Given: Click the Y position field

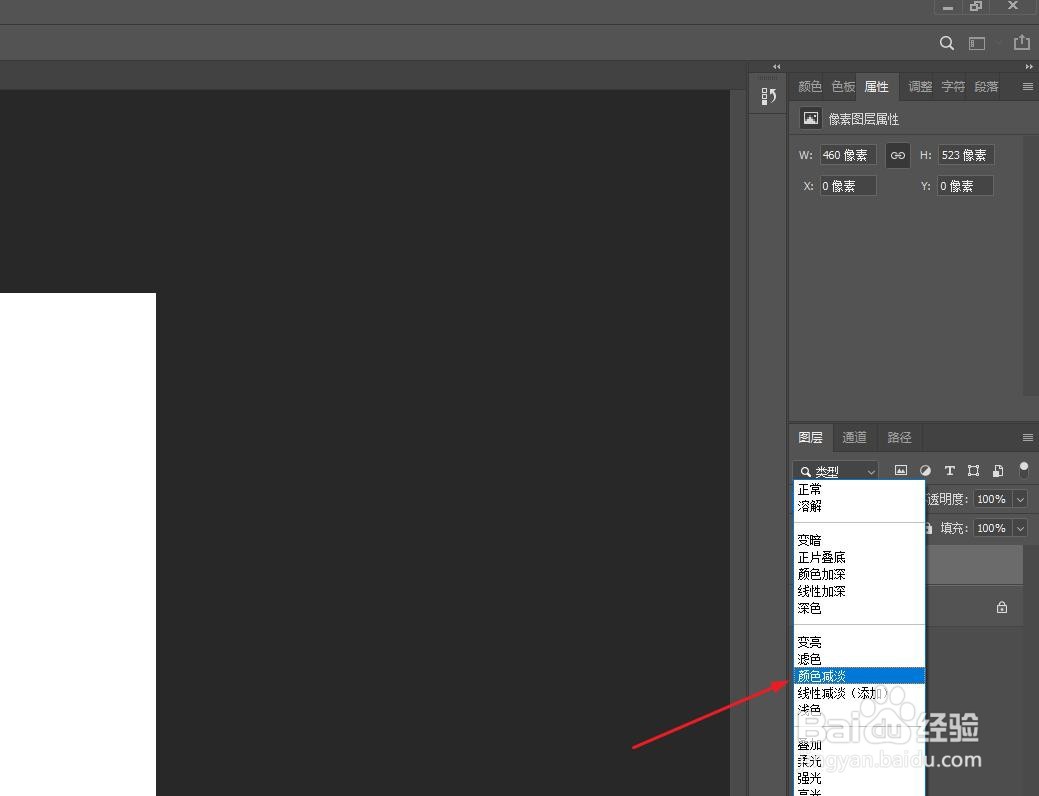Looking at the screenshot, I should tap(965, 186).
